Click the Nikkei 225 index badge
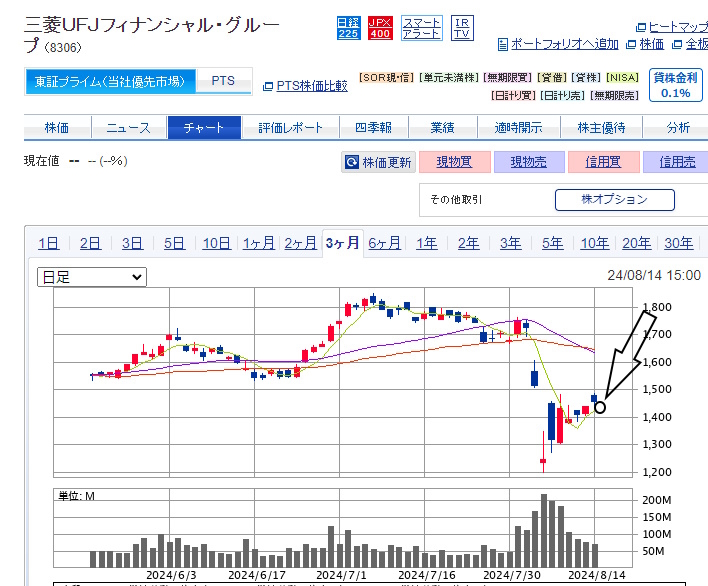 pos(349,28)
